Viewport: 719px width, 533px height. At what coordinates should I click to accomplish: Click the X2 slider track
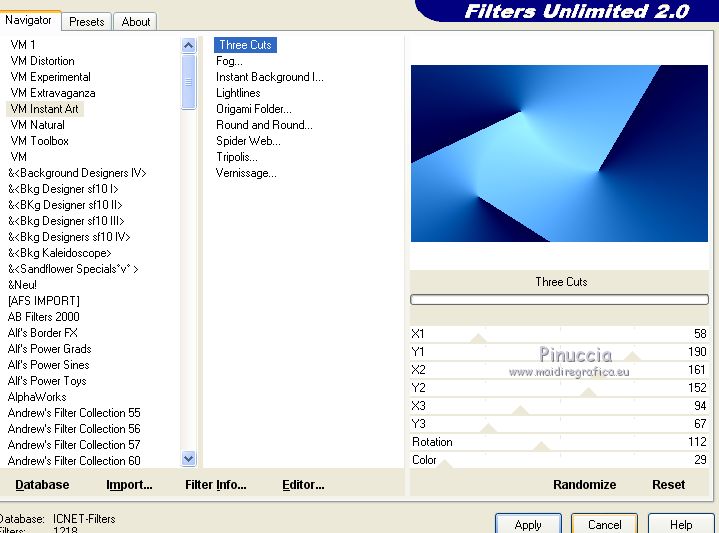point(559,370)
